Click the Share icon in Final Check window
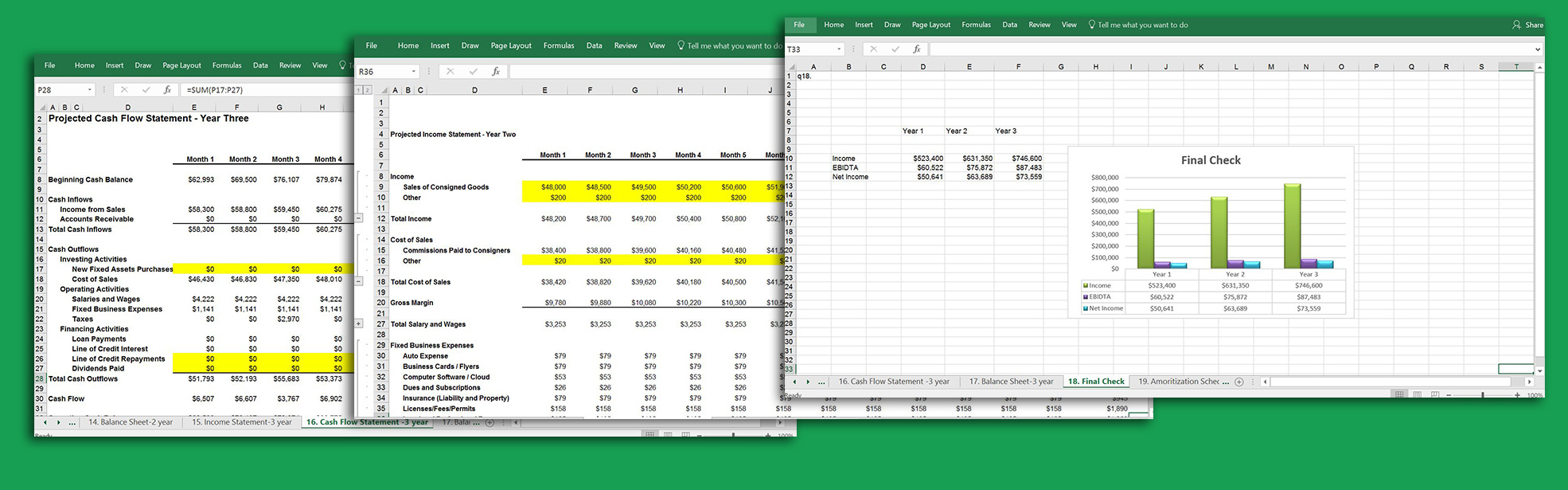Screen dimensions: 1568x490 click(1516, 25)
